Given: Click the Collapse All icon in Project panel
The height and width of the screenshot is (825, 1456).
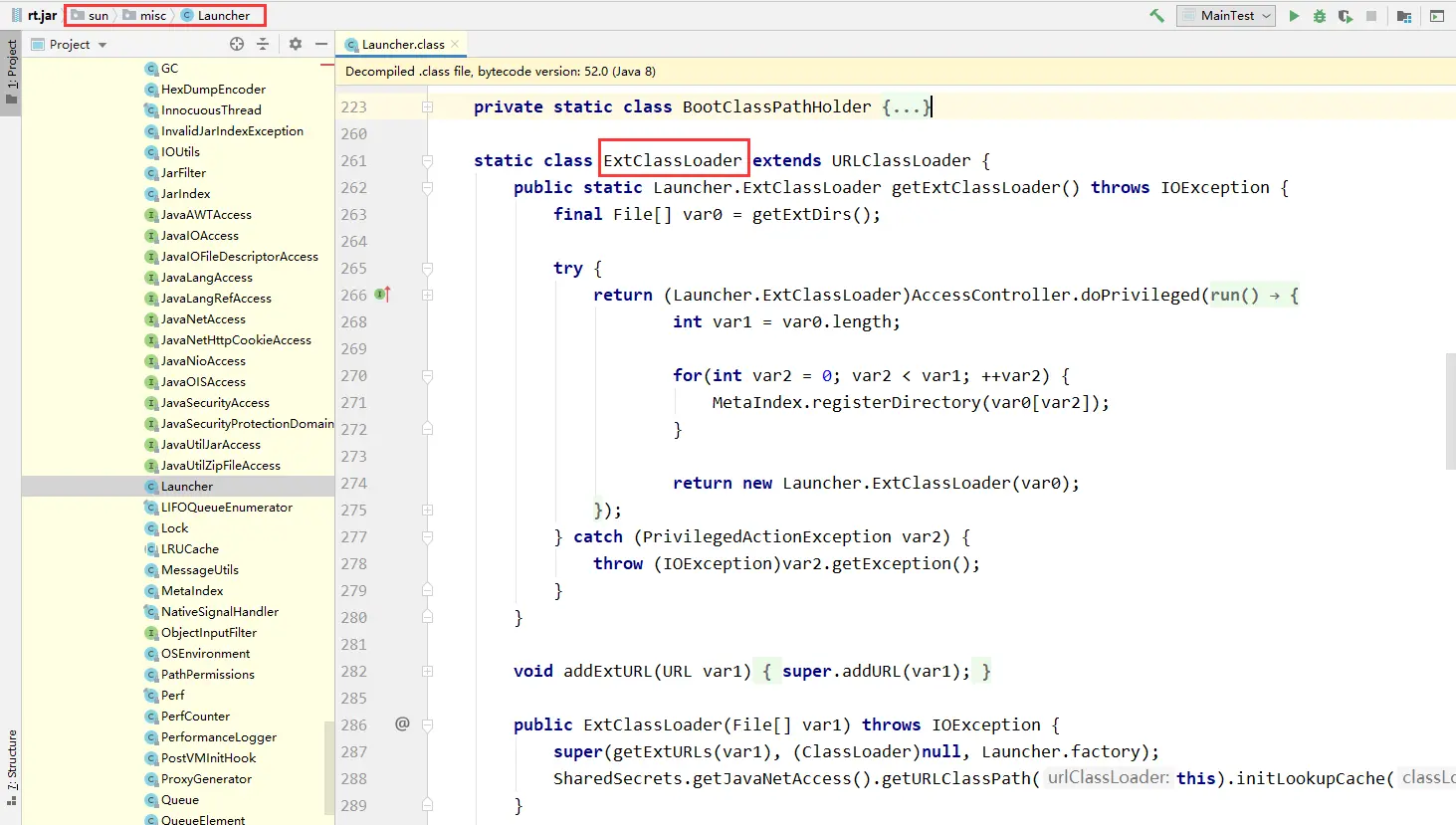Looking at the screenshot, I should pyautogui.click(x=263, y=44).
